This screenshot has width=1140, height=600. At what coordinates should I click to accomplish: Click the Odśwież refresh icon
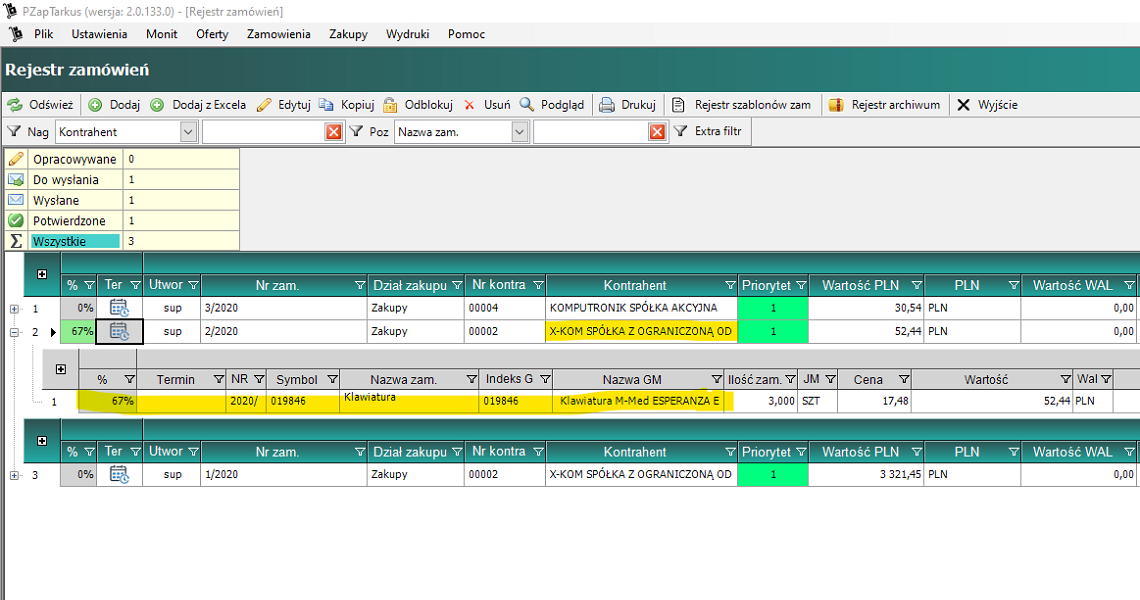[15, 105]
